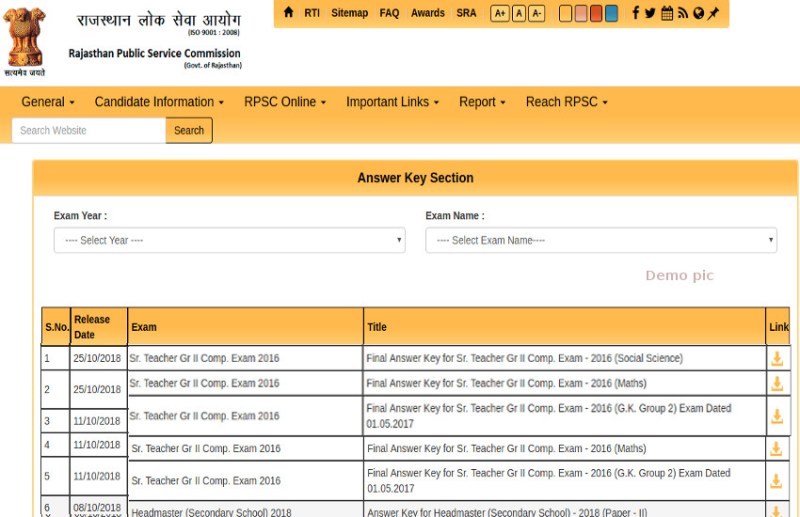Open the RSS feed icon
The height and width of the screenshot is (517, 800).
pyautogui.click(x=682, y=13)
